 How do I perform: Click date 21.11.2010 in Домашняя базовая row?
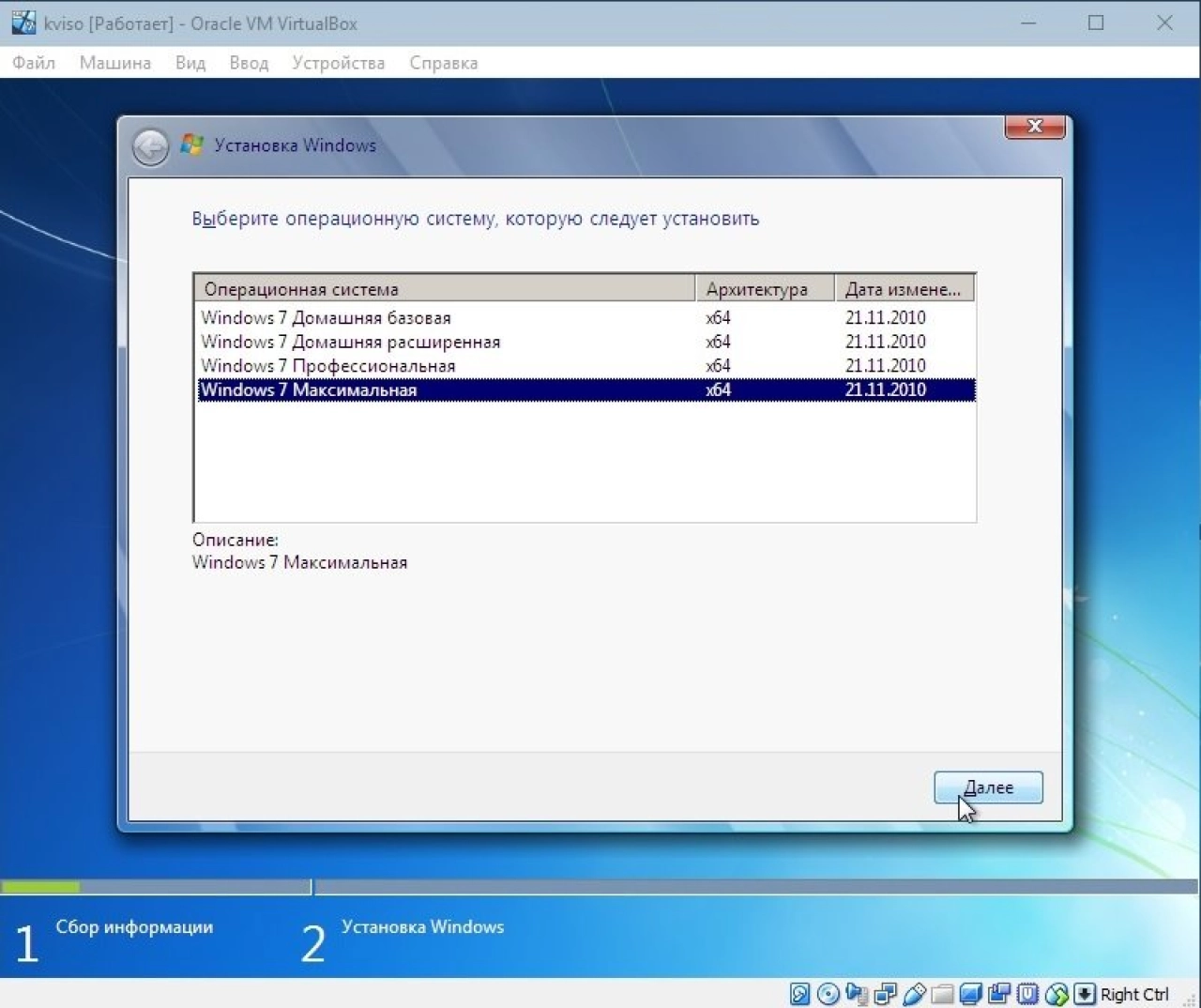(885, 317)
